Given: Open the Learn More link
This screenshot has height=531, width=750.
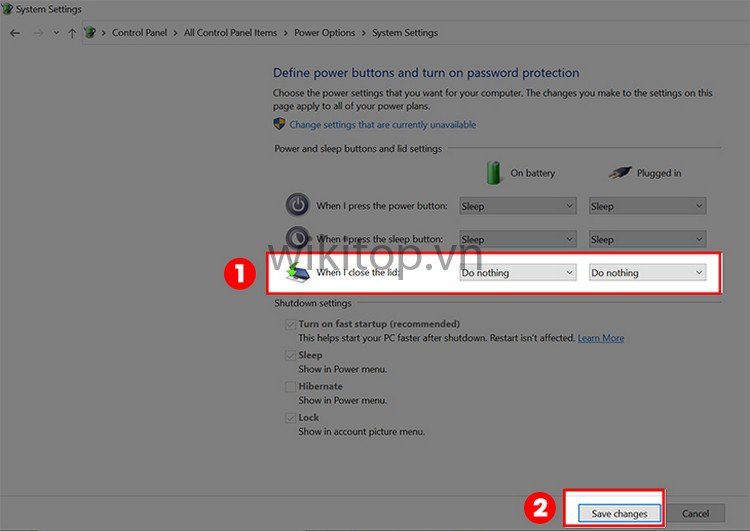Looking at the screenshot, I should click(x=600, y=338).
